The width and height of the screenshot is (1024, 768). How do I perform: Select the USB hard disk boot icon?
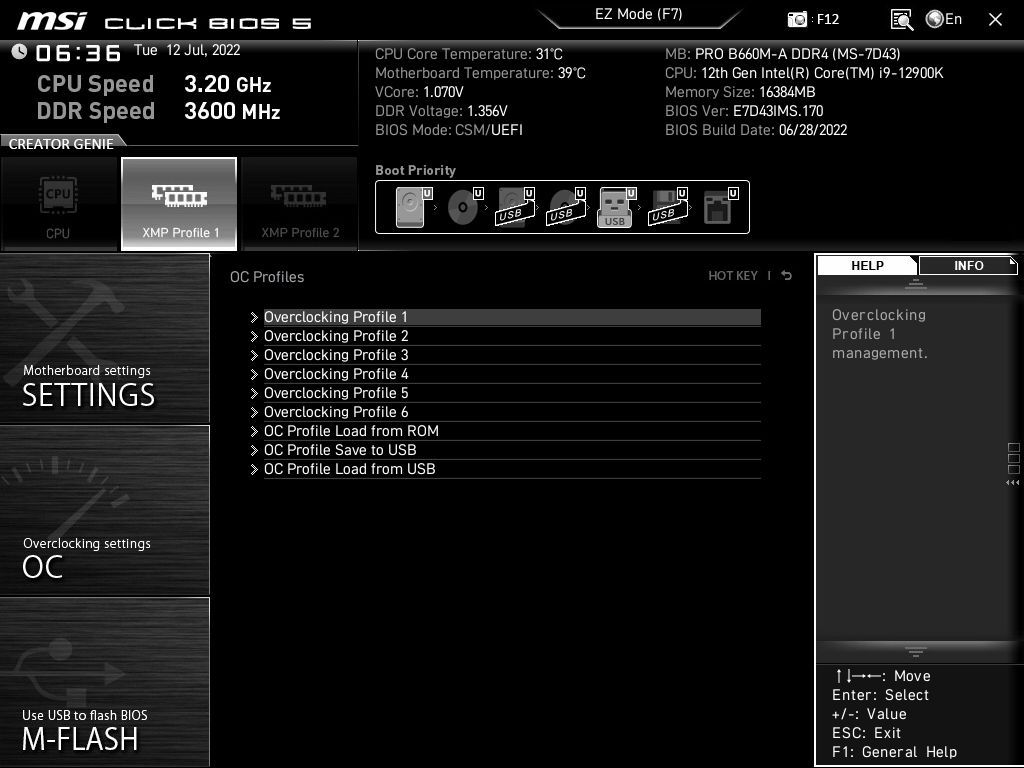click(515, 207)
